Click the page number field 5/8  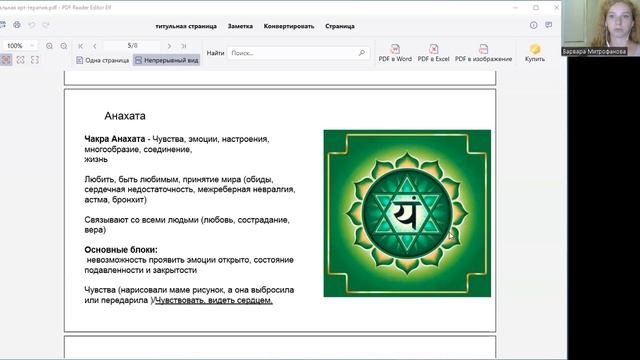132,46
